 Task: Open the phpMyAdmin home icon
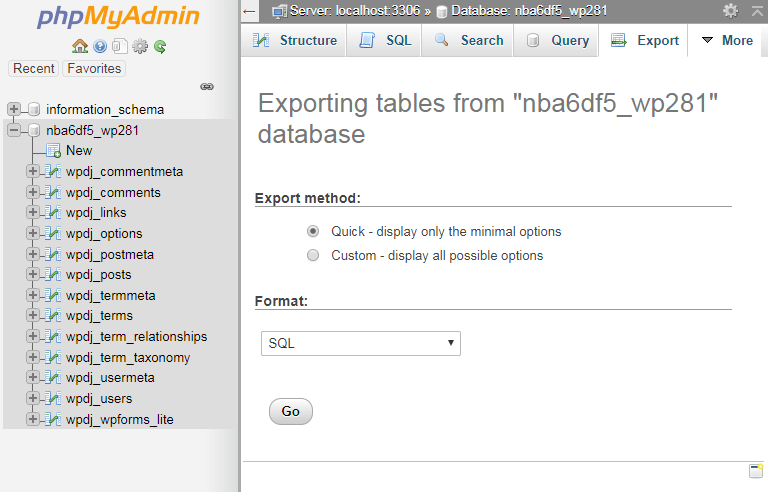[80, 47]
